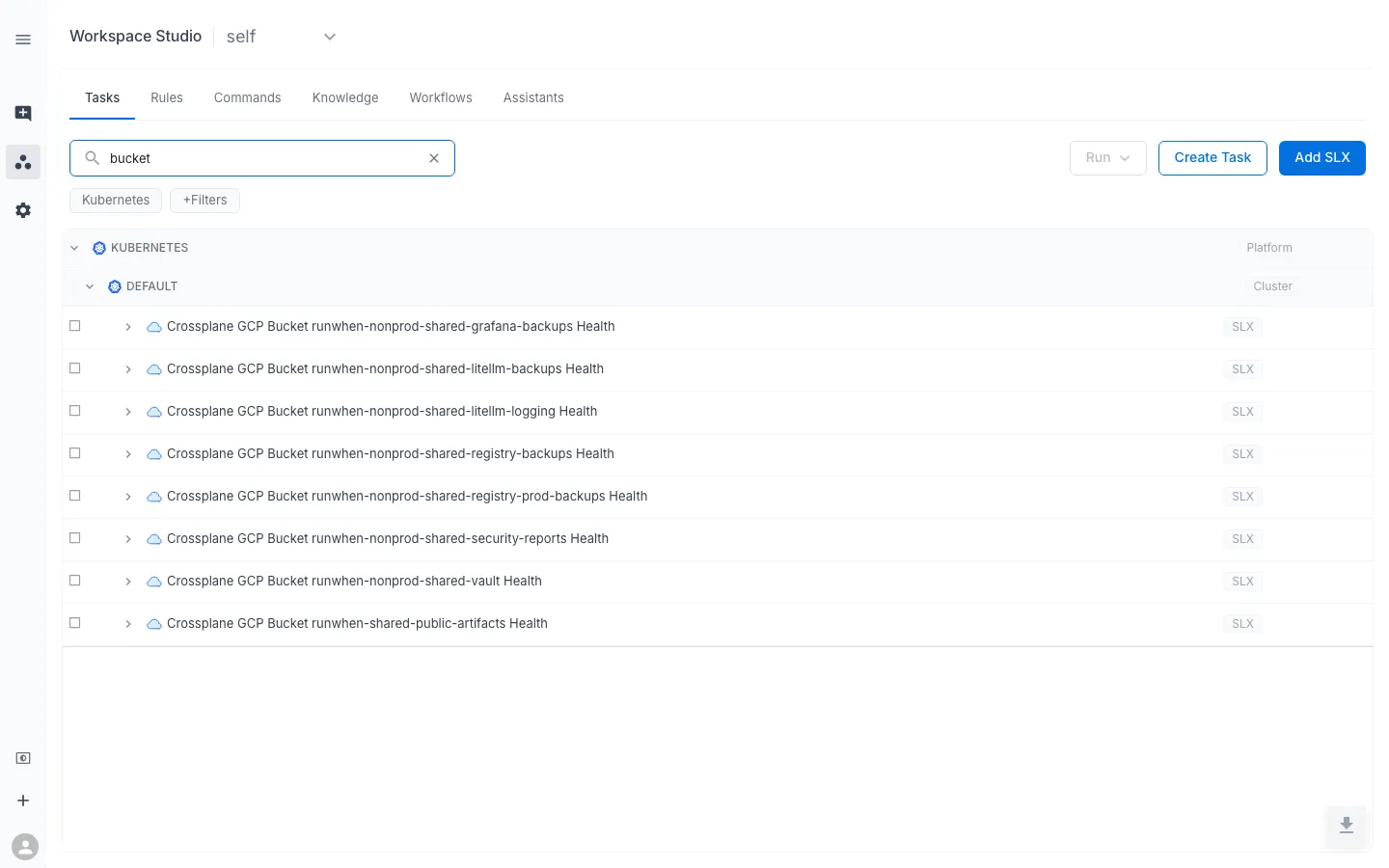Click the Platform label on KUBERNETES row
1389x868 pixels.
tap(1269, 248)
